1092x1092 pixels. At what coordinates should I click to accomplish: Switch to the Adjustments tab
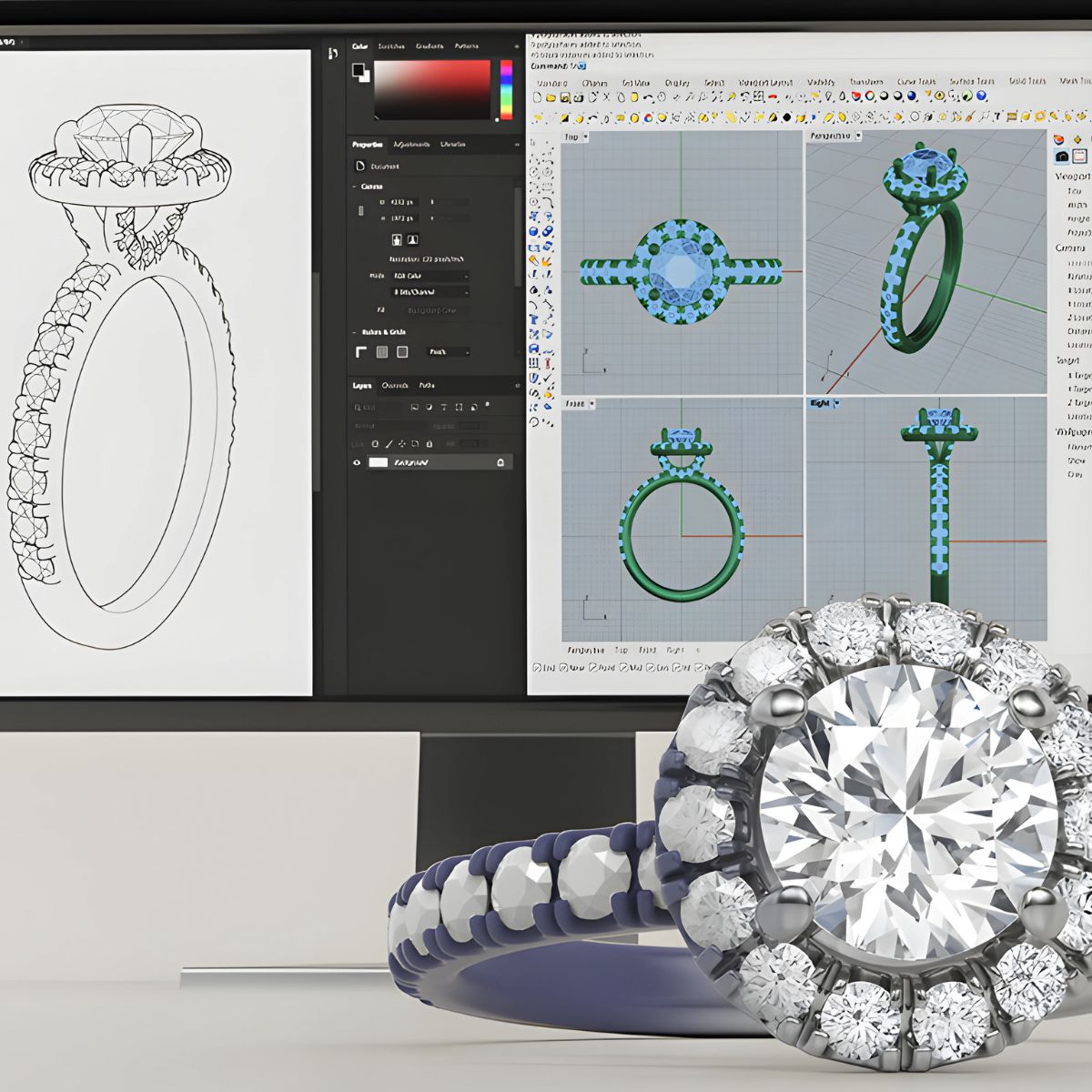pos(410,145)
